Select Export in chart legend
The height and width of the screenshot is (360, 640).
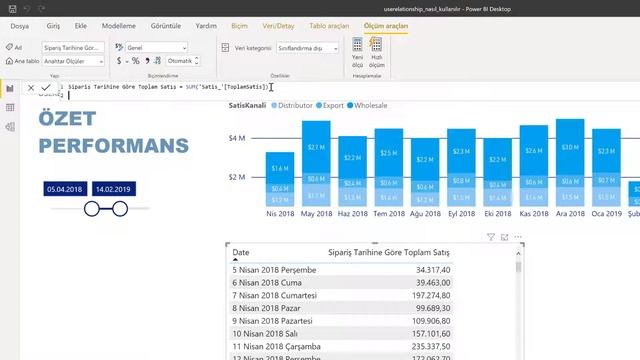[x=330, y=105]
